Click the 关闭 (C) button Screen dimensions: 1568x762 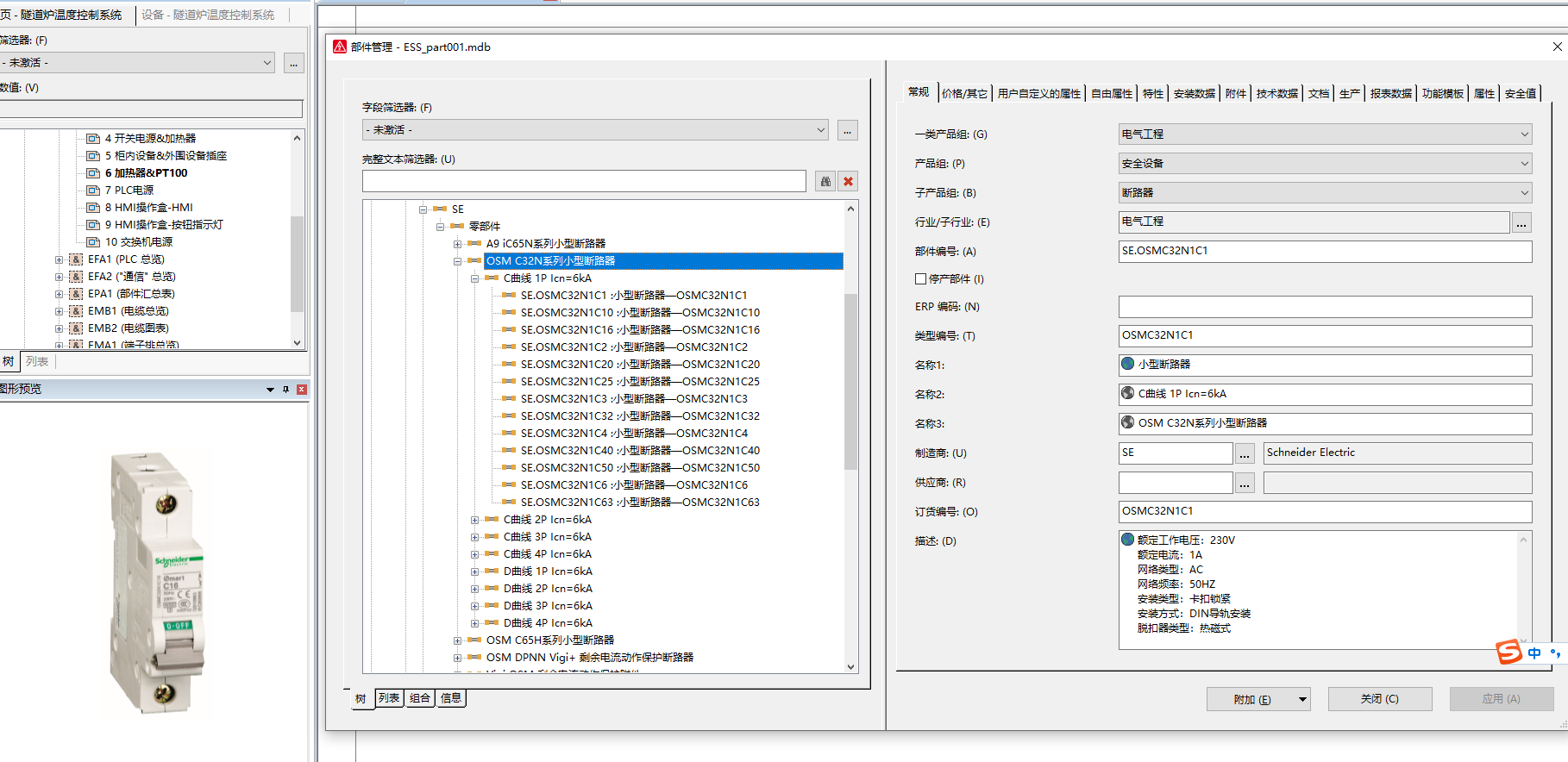coord(1379,699)
